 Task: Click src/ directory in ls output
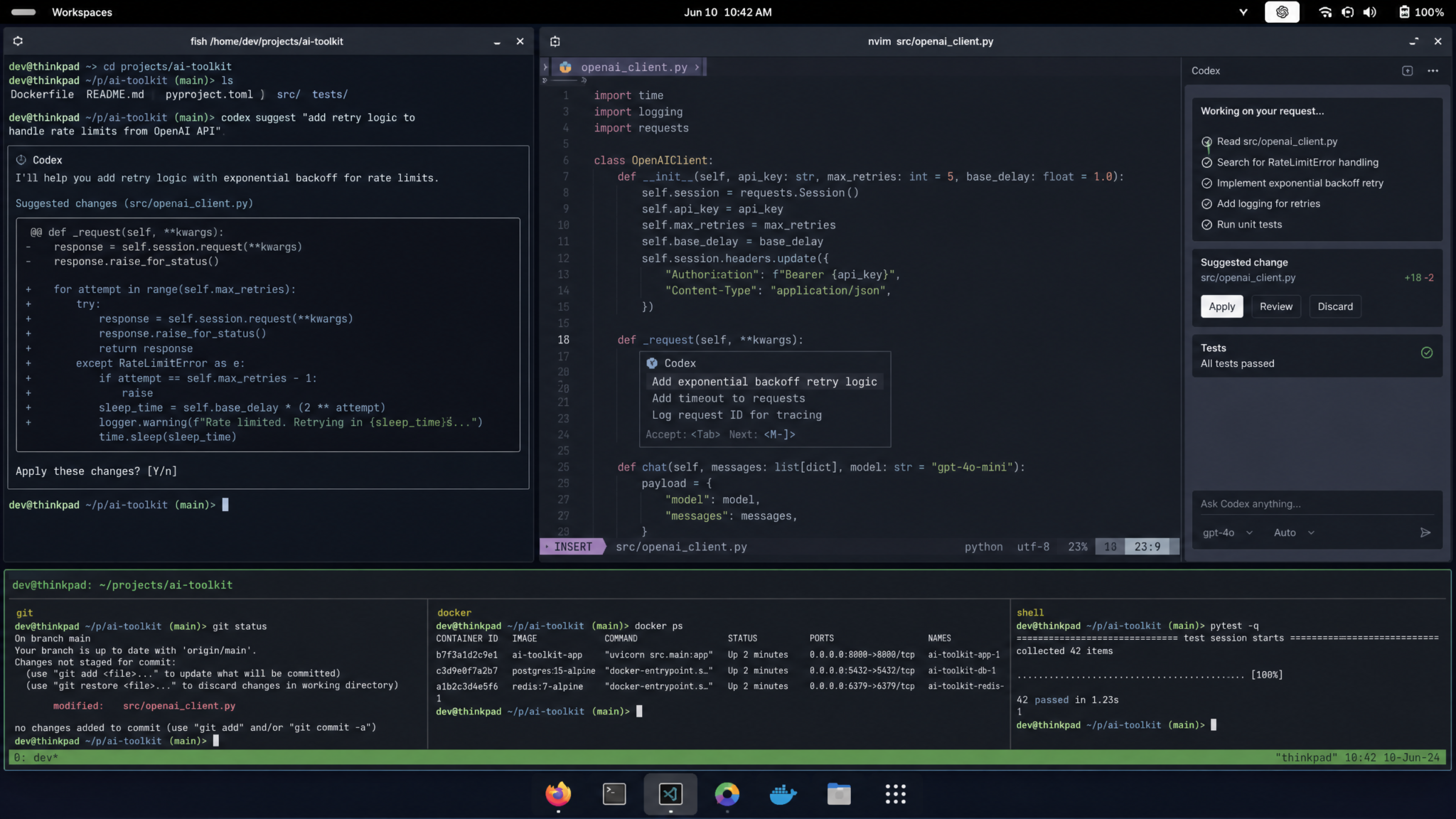[x=288, y=95]
